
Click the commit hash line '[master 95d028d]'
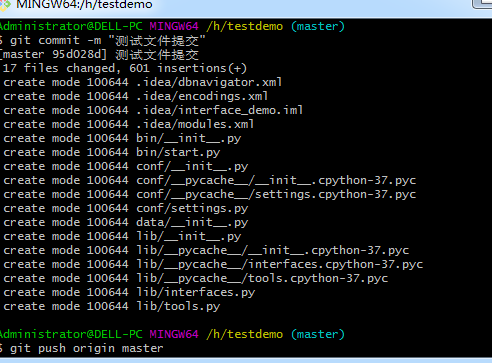[99, 55]
